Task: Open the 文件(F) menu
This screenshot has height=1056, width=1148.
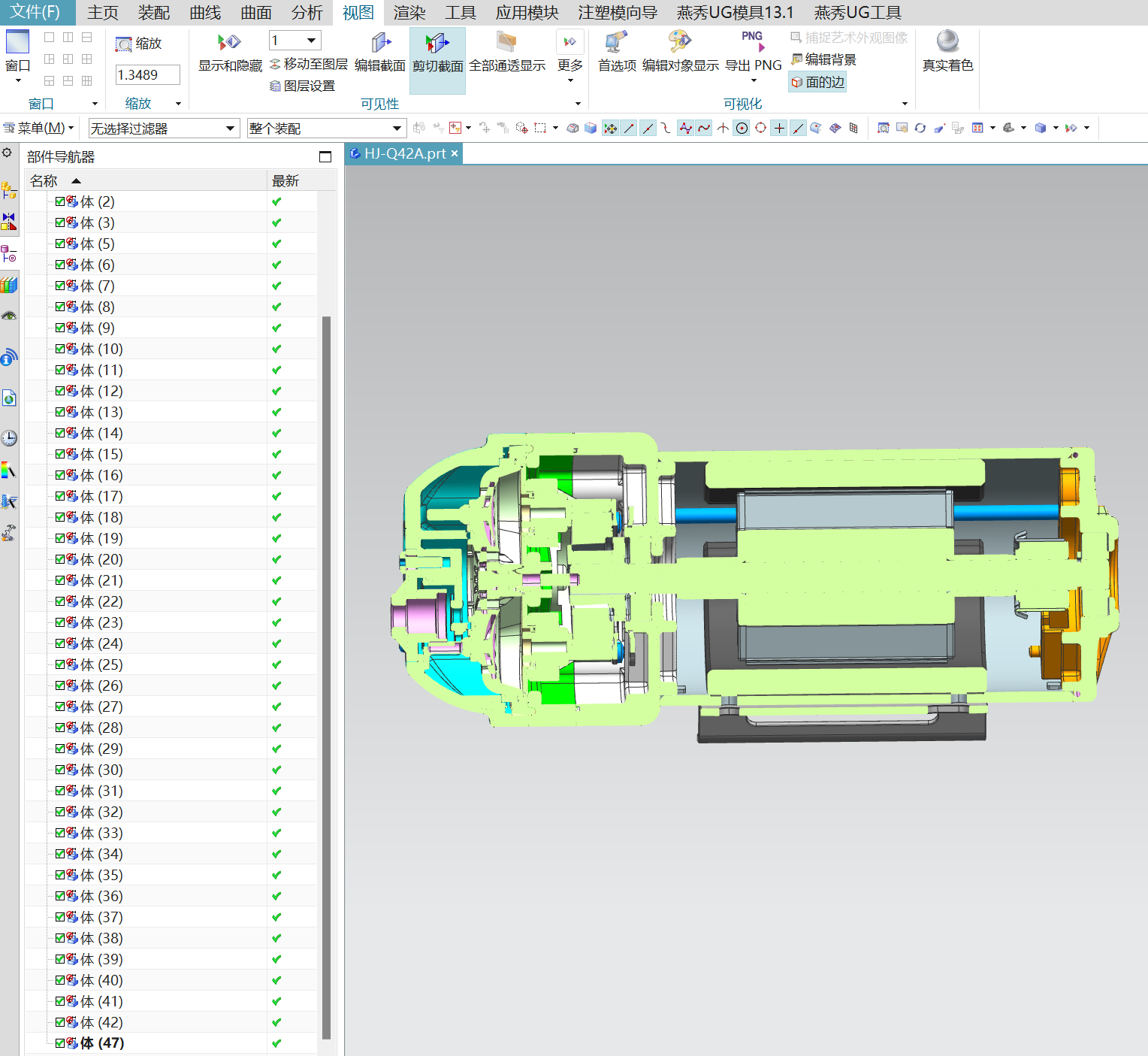Action: coord(35,13)
